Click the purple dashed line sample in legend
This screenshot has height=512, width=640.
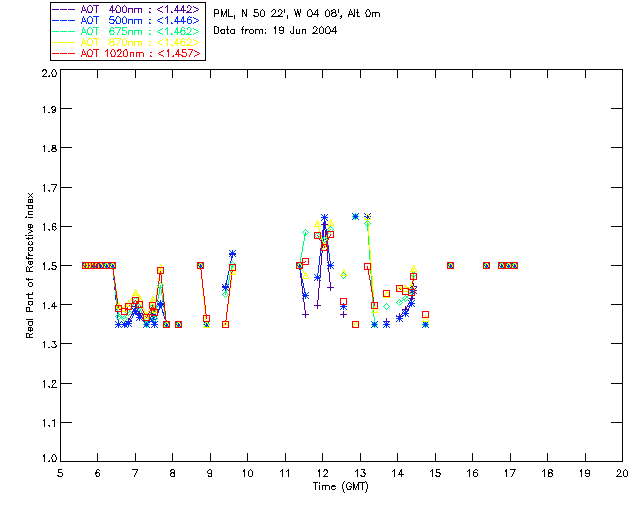(64, 10)
